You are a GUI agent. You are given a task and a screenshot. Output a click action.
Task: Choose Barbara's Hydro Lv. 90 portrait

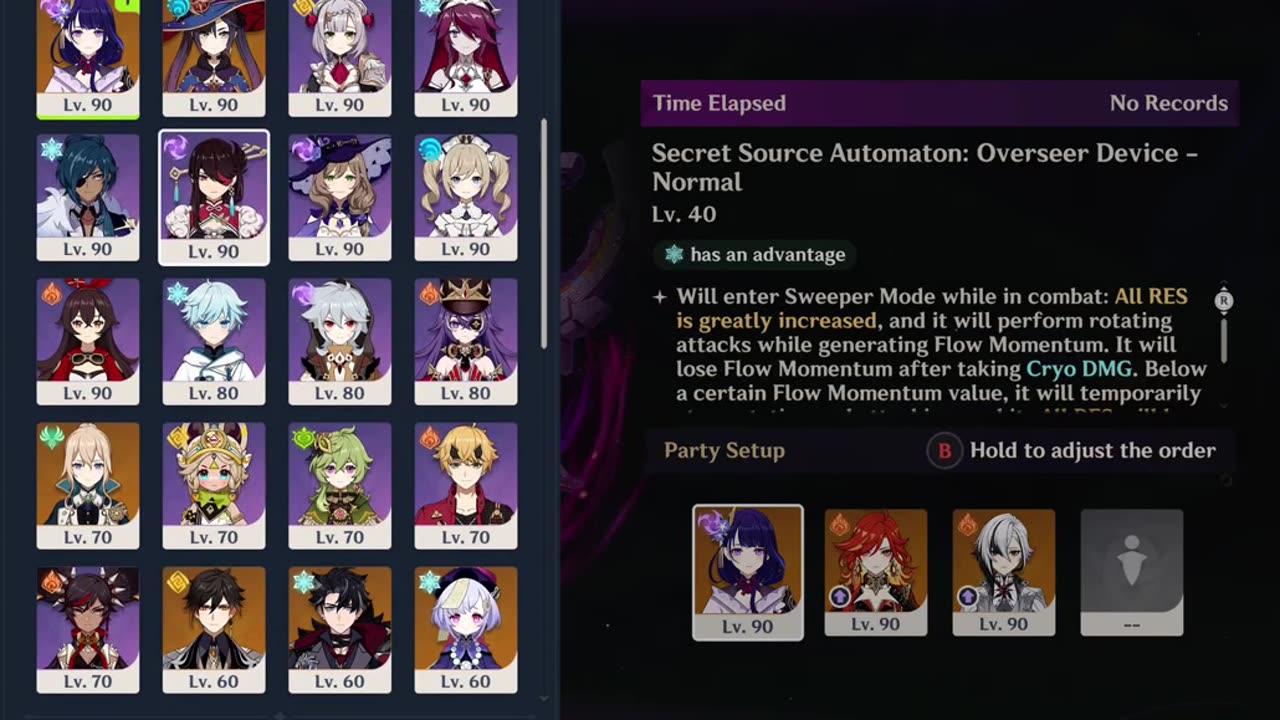click(x=466, y=197)
